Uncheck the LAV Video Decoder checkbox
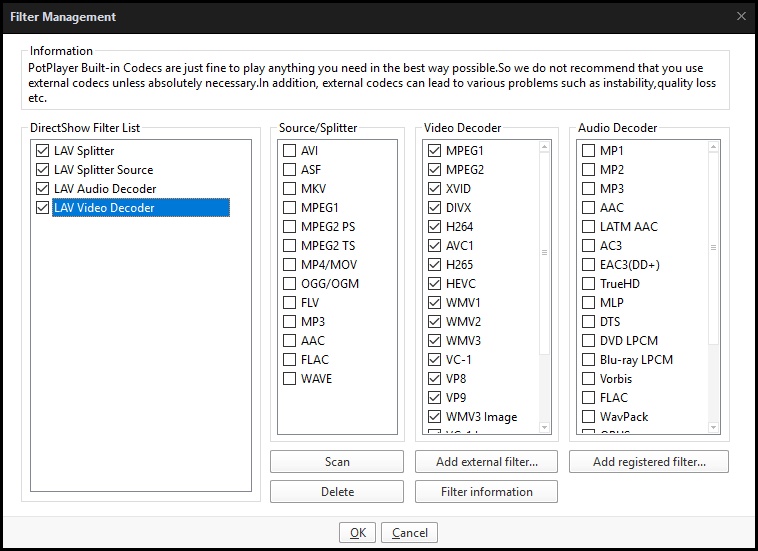Viewport: 758px width, 551px height. 43,208
